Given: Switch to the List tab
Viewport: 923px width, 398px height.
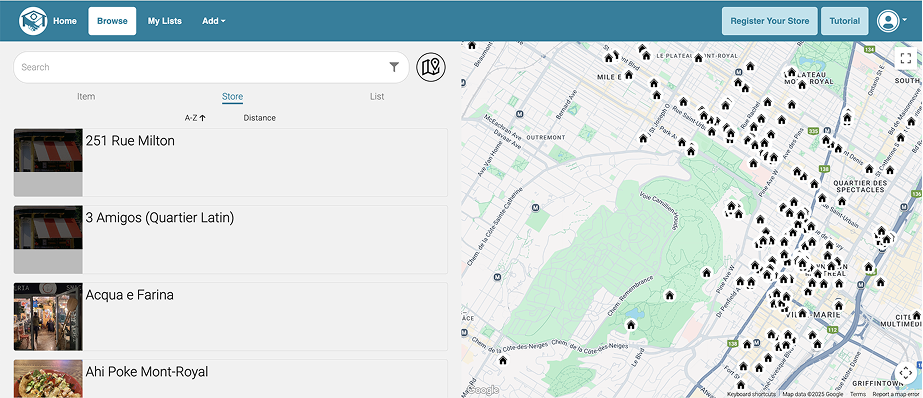Looking at the screenshot, I should tap(377, 97).
